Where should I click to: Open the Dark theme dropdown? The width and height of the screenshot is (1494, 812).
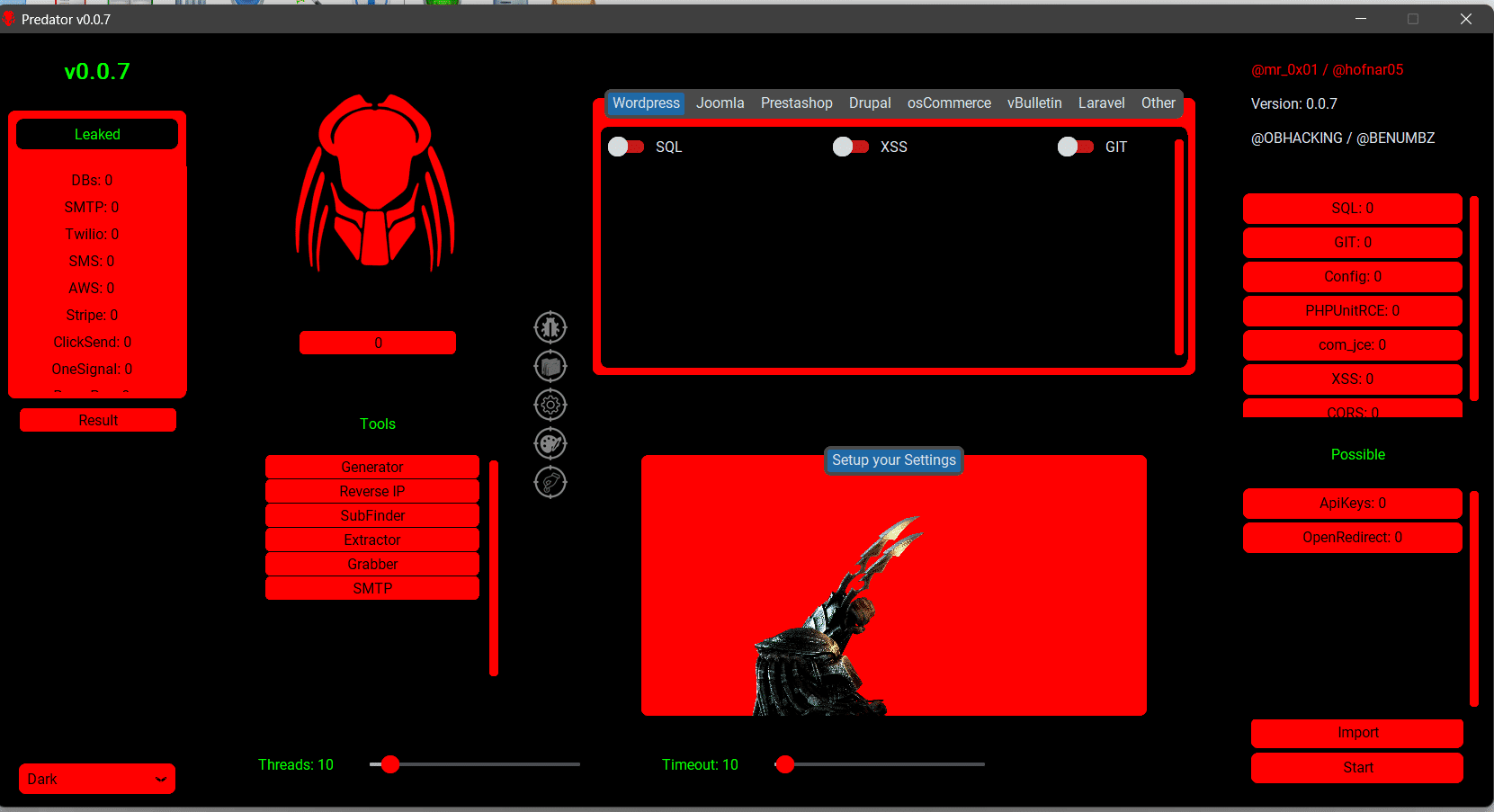96,779
